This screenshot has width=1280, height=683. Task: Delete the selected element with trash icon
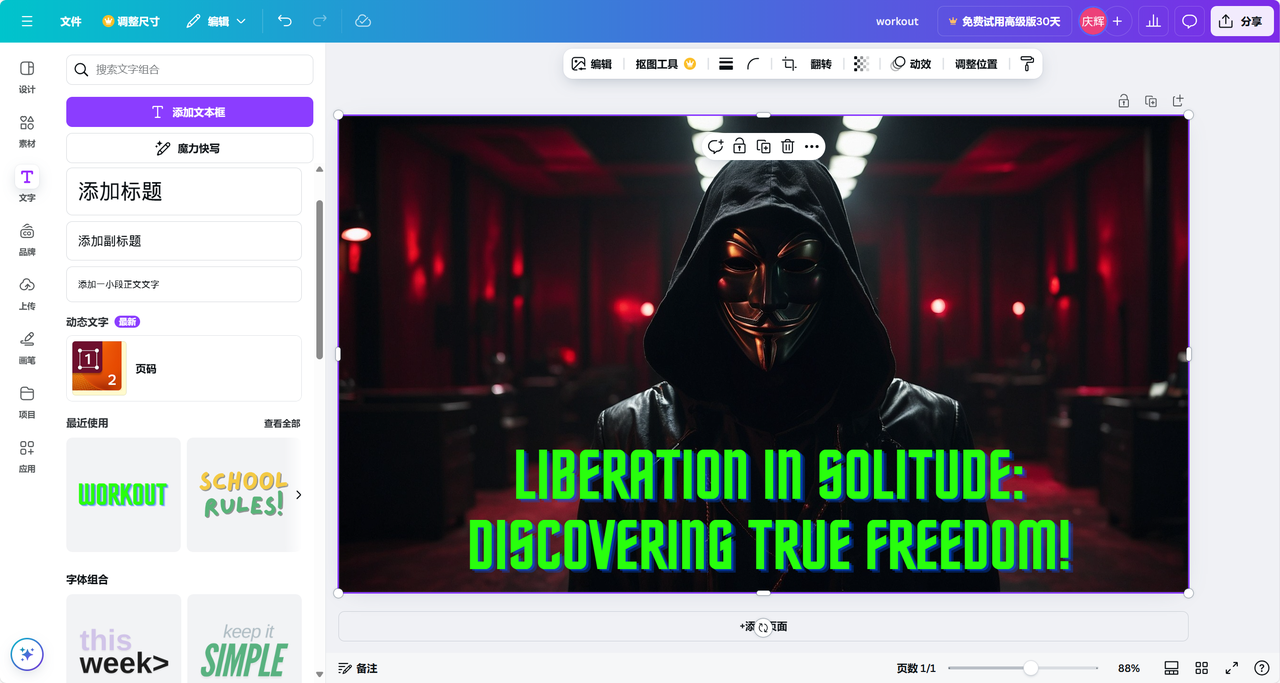[788, 146]
